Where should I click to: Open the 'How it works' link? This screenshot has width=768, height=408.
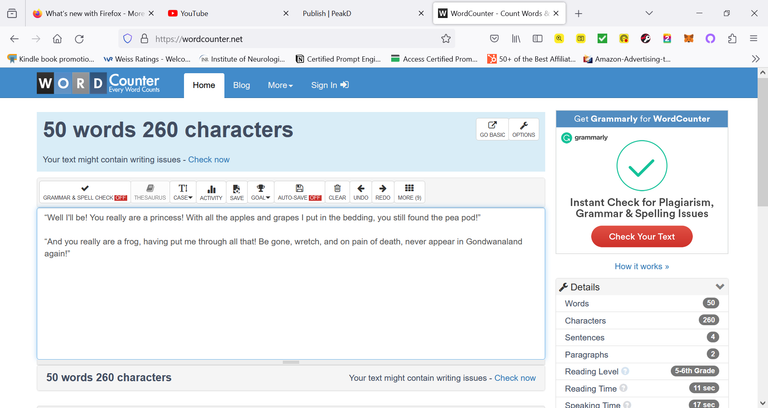642,266
